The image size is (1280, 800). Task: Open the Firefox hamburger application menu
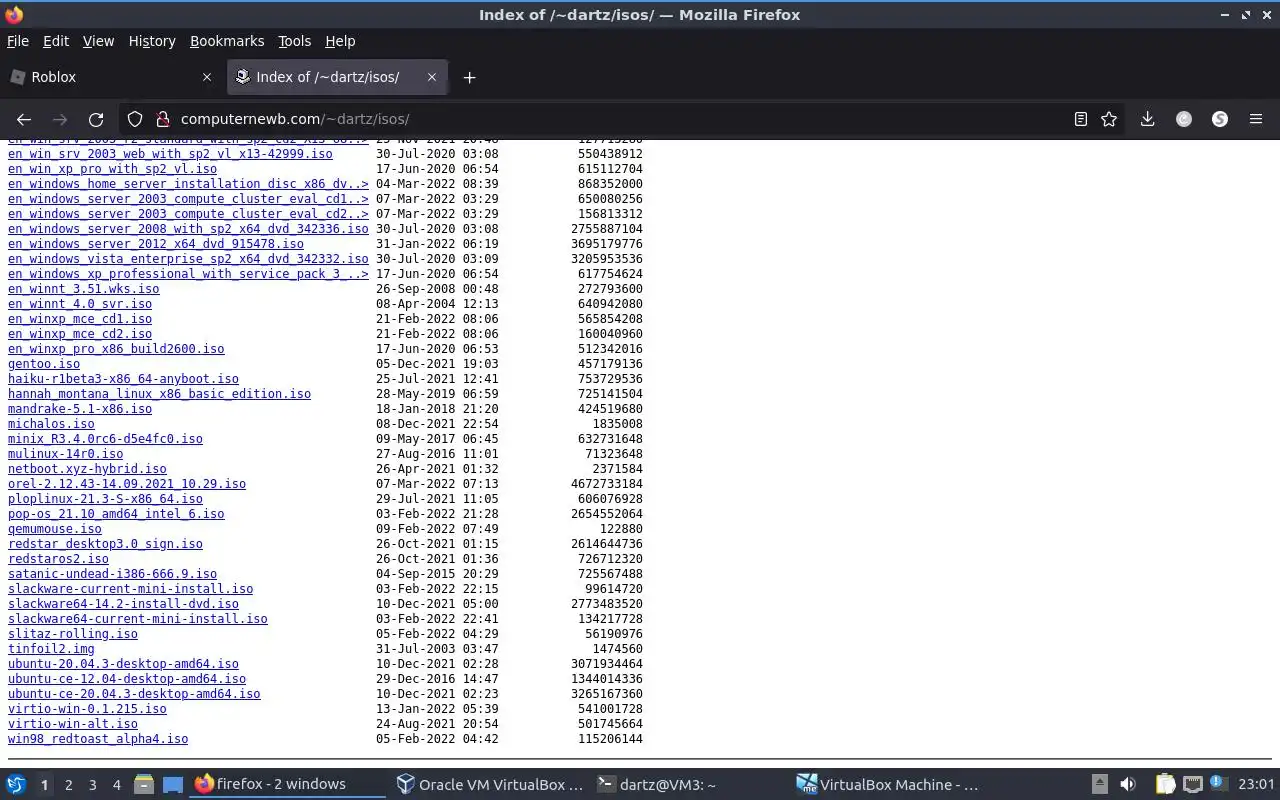pyautogui.click(x=1256, y=119)
